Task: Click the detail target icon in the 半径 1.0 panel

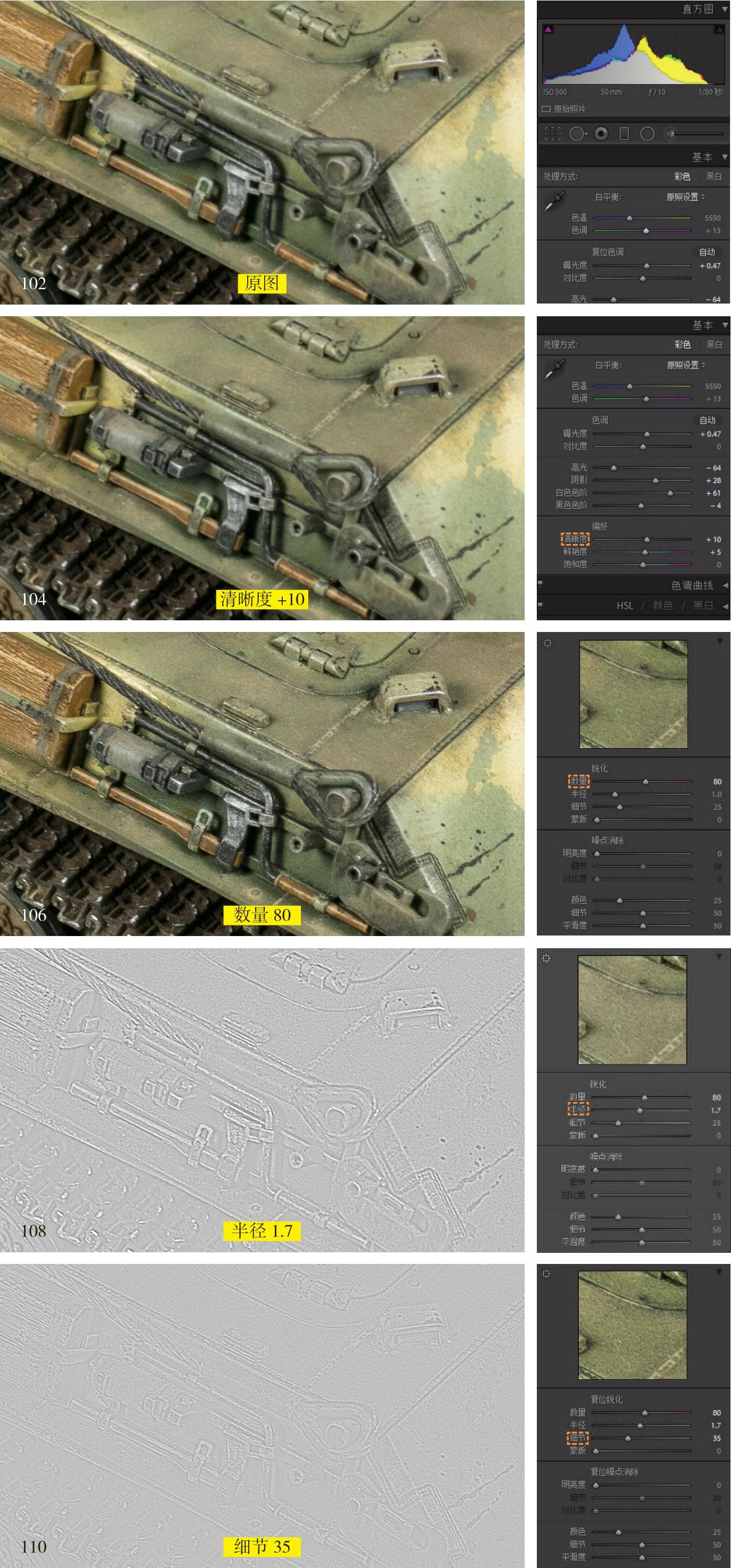Action: point(547,643)
